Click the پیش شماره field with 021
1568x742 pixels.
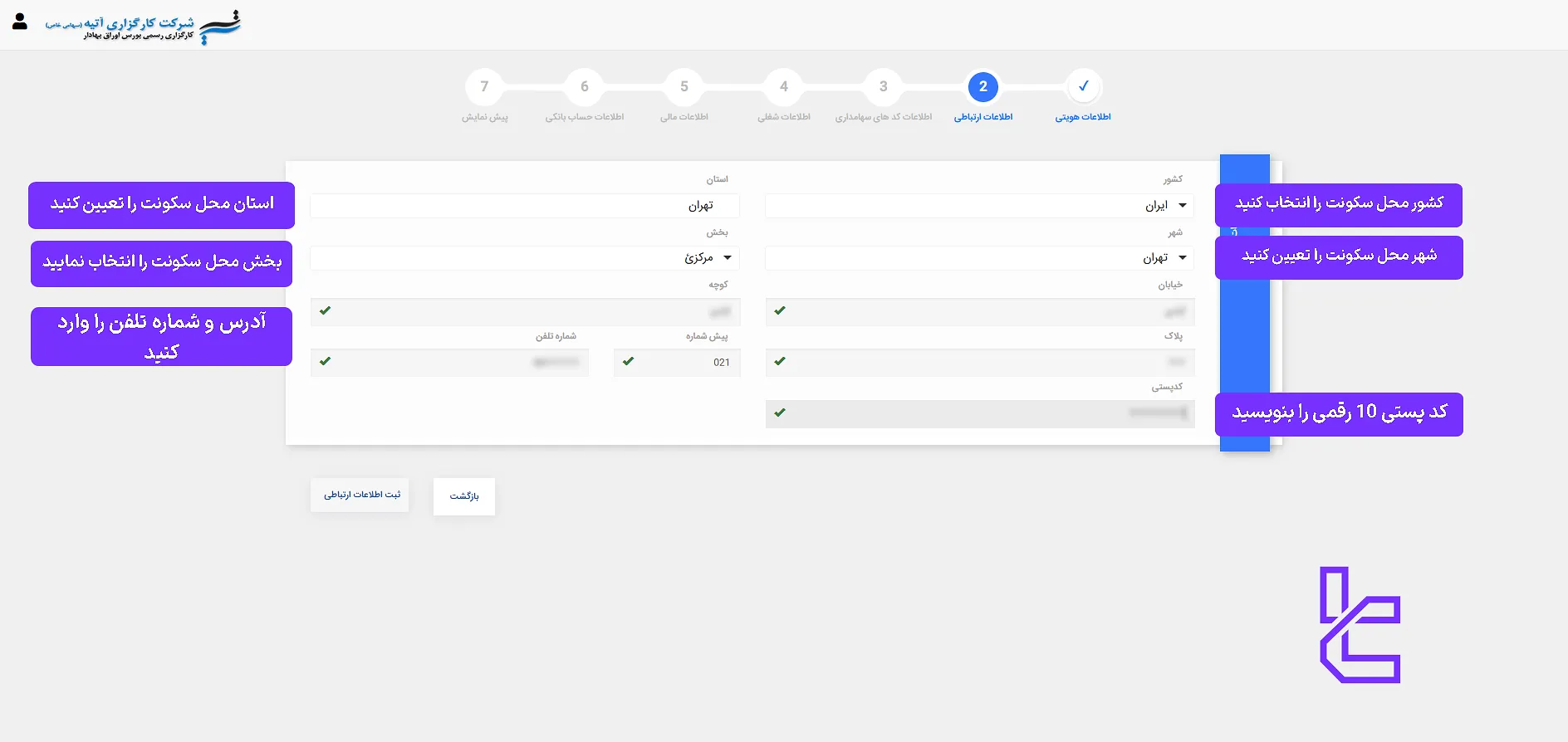point(677,362)
